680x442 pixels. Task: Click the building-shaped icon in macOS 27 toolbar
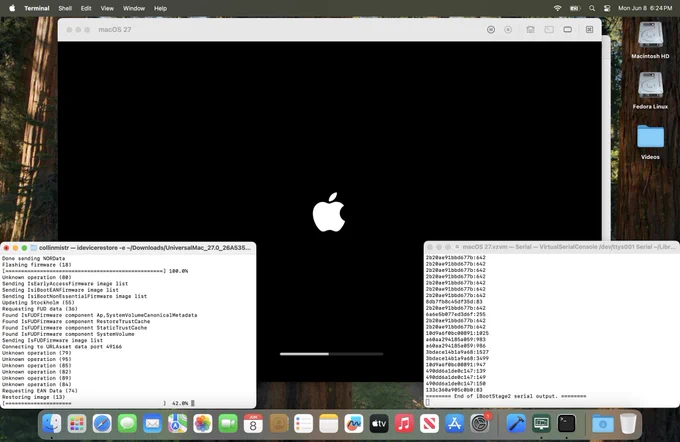click(x=530, y=29)
